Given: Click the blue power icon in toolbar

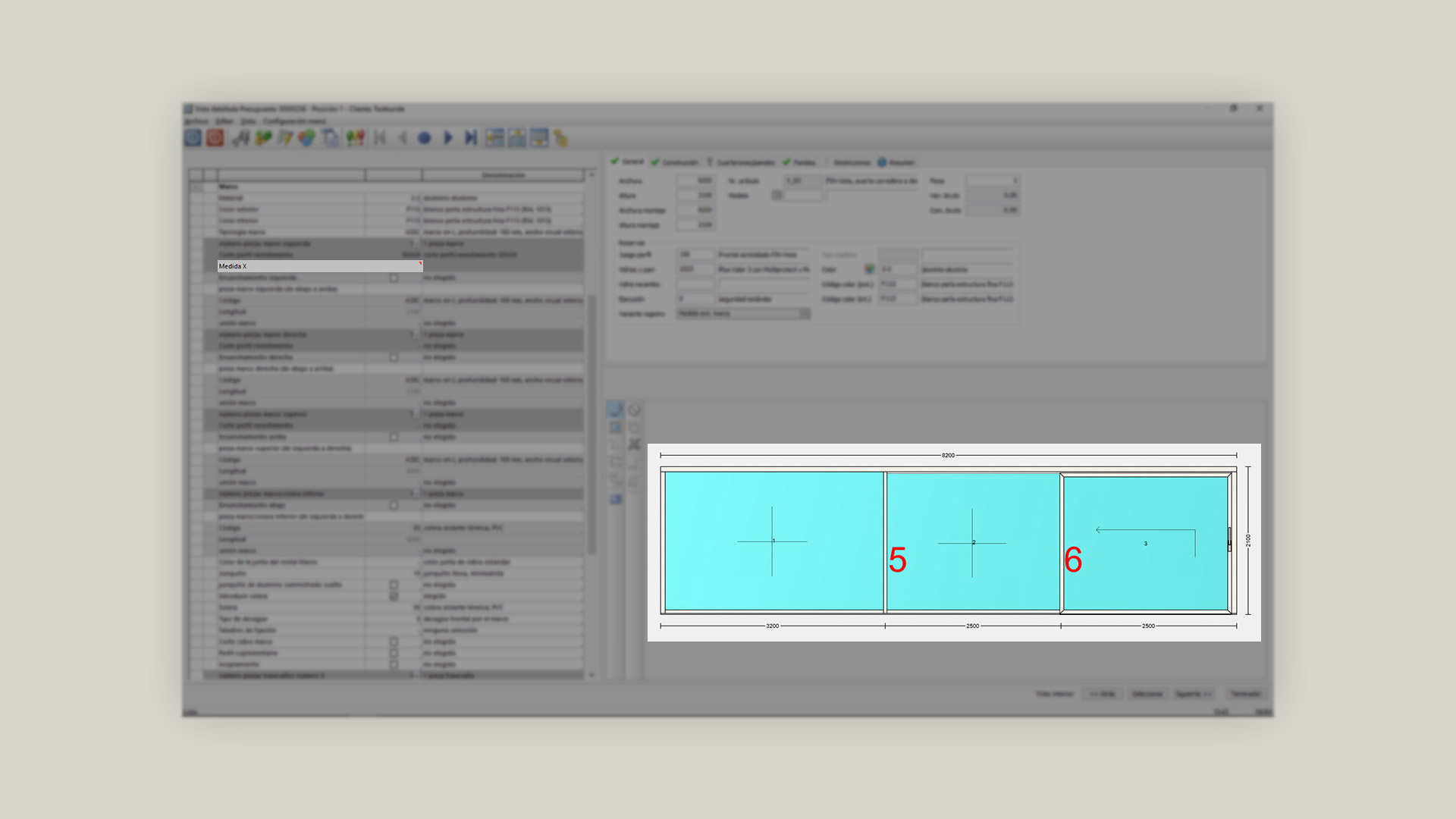Looking at the screenshot, I should 193,138.
